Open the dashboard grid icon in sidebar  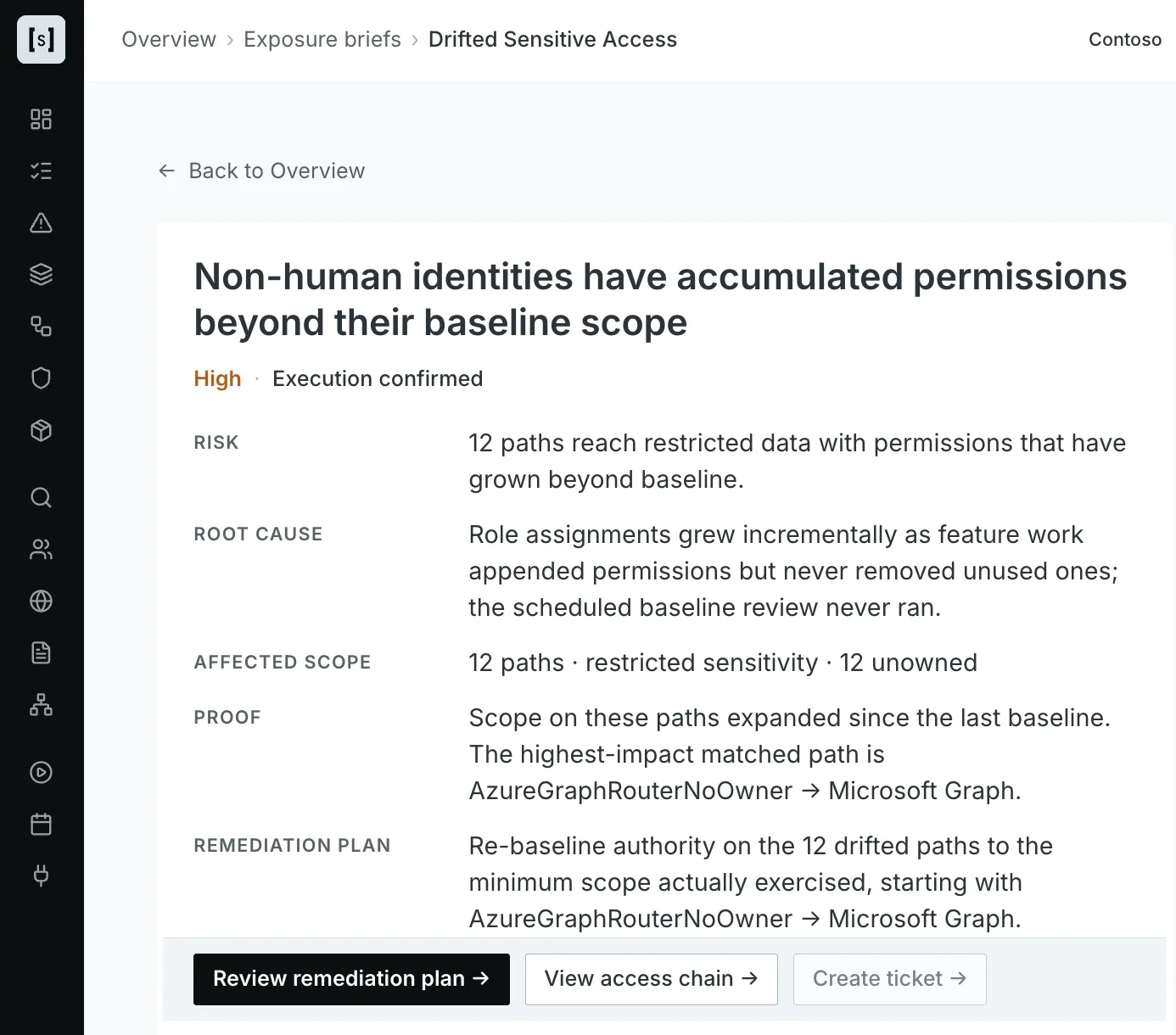click(x=41, y=119)
